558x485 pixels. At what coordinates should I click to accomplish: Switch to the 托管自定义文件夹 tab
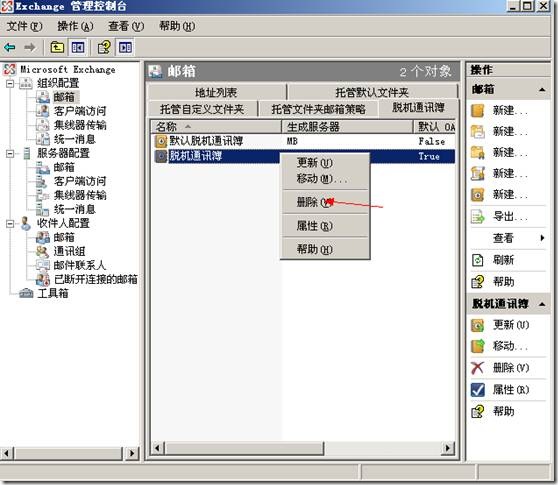(x=202, y=109)
